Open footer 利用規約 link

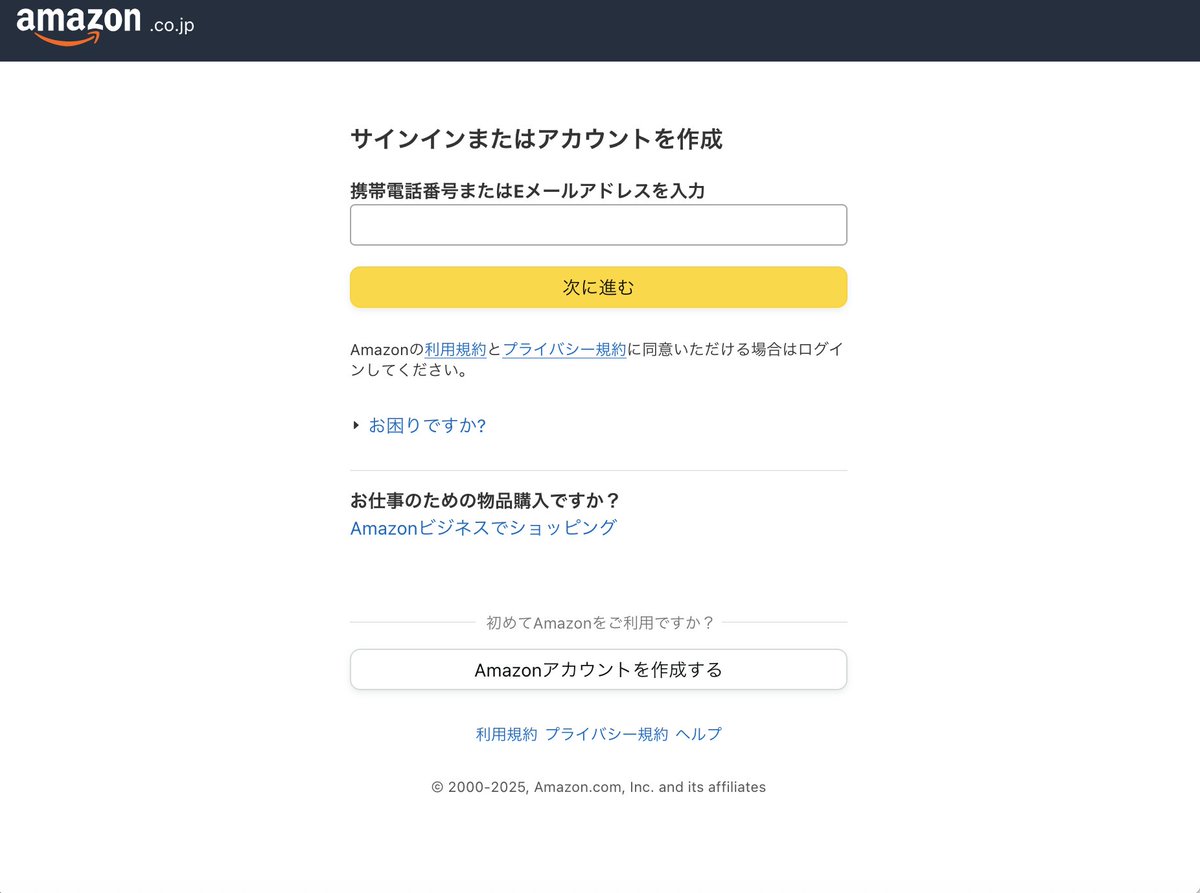click(506, 734)
